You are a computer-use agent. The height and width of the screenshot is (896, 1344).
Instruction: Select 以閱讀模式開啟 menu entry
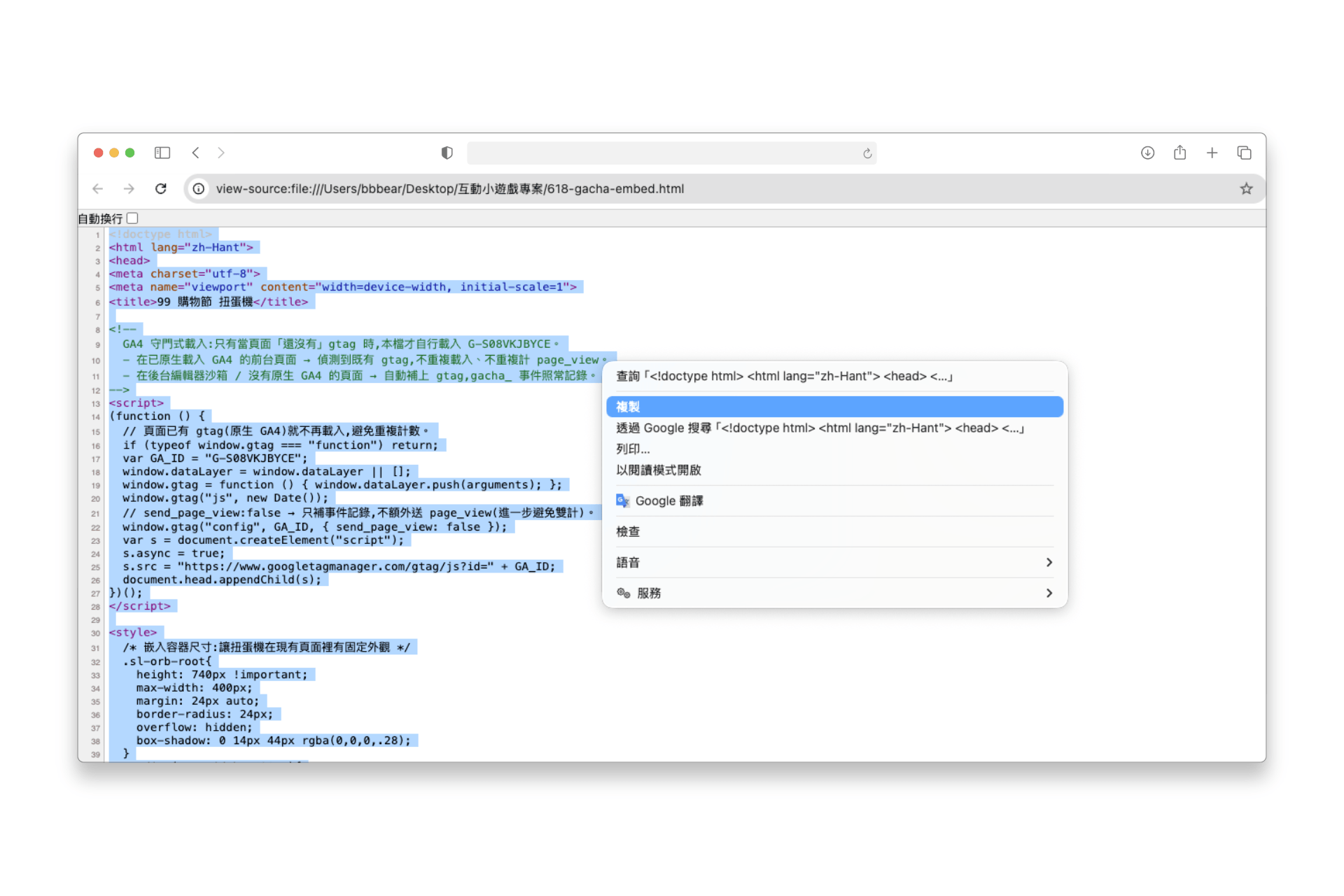(834, 470)
